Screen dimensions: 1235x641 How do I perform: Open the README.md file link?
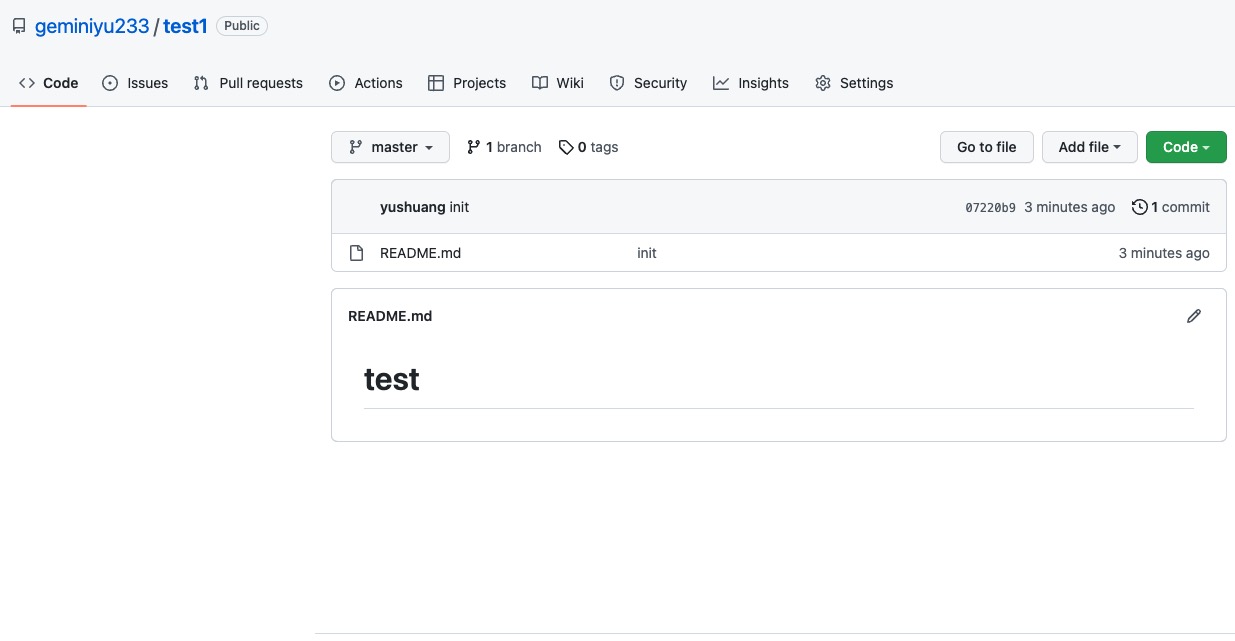pos(420,253)
